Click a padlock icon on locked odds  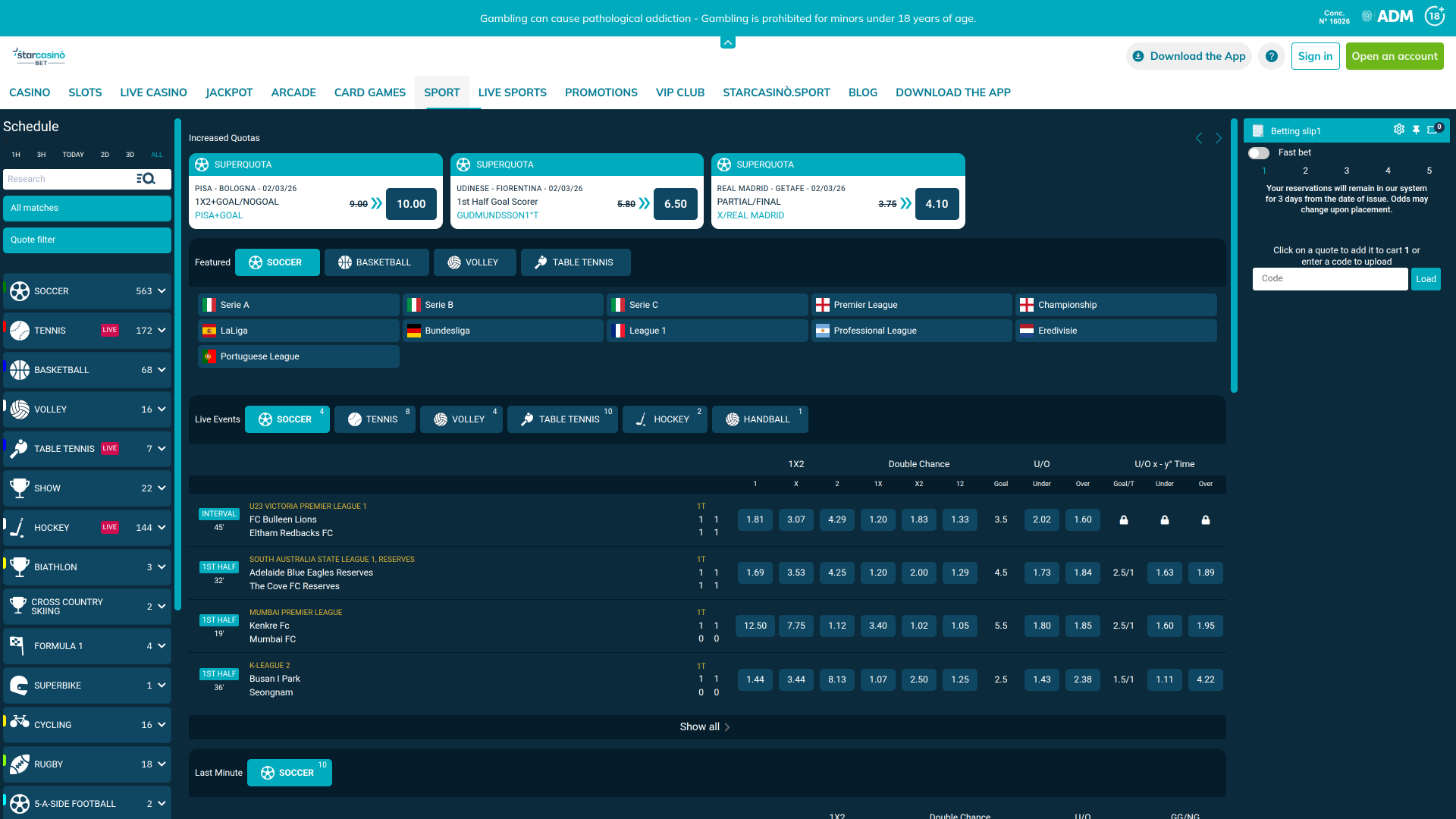(x=1124, y=519)
